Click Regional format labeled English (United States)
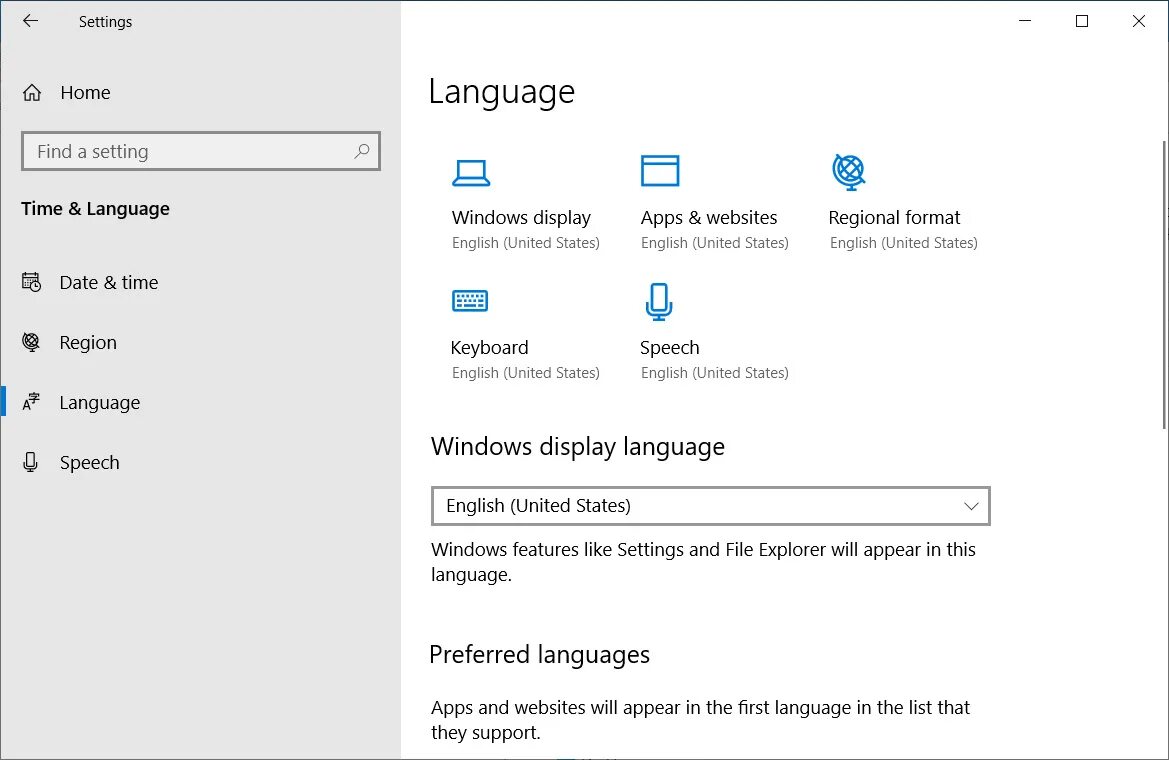Screen dimensions: 1169x760 pos(894,217)
